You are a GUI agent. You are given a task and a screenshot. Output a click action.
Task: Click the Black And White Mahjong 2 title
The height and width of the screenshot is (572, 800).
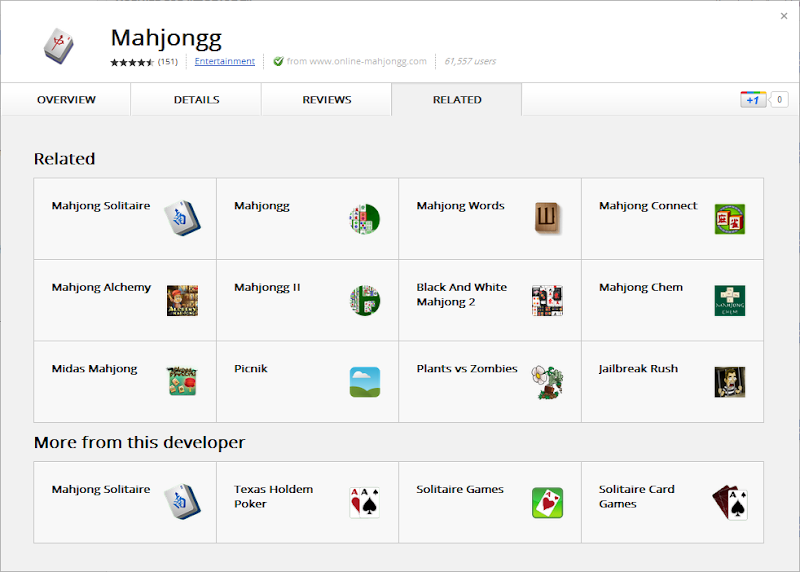pos(462,294)
